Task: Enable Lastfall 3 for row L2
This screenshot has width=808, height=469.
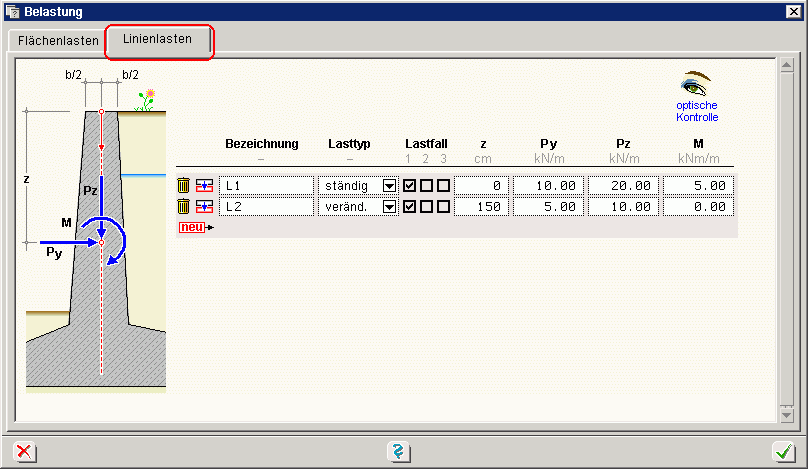Action: [x=443, y=206]
